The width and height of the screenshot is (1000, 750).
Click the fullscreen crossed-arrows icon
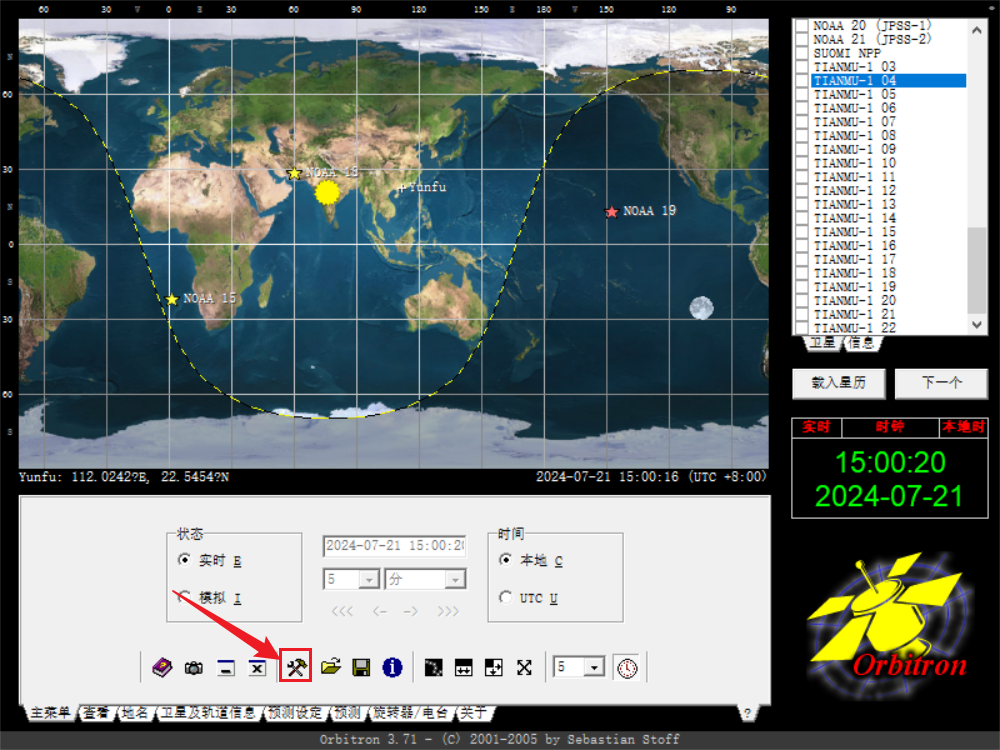(x=524, y=667)
